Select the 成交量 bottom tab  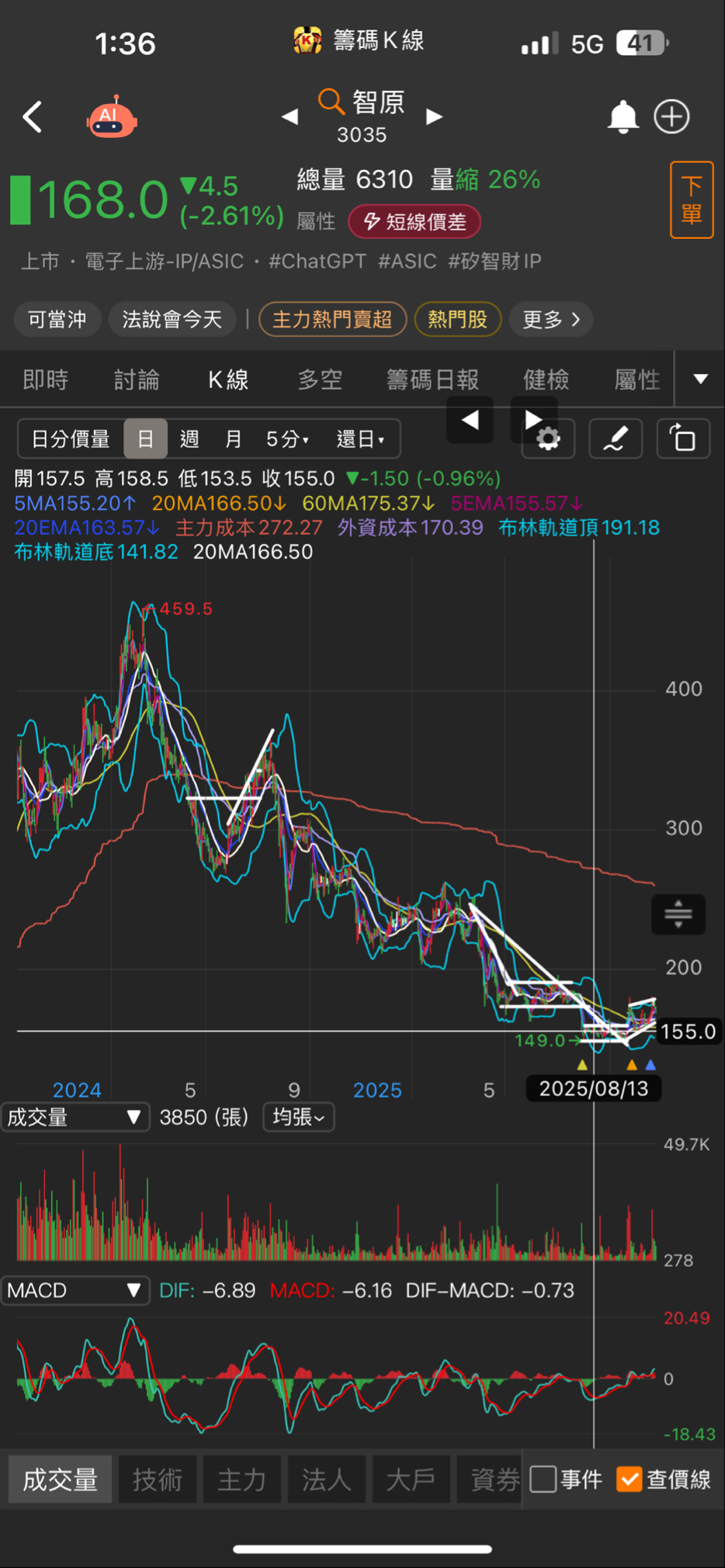click(x=60, y=1480)
